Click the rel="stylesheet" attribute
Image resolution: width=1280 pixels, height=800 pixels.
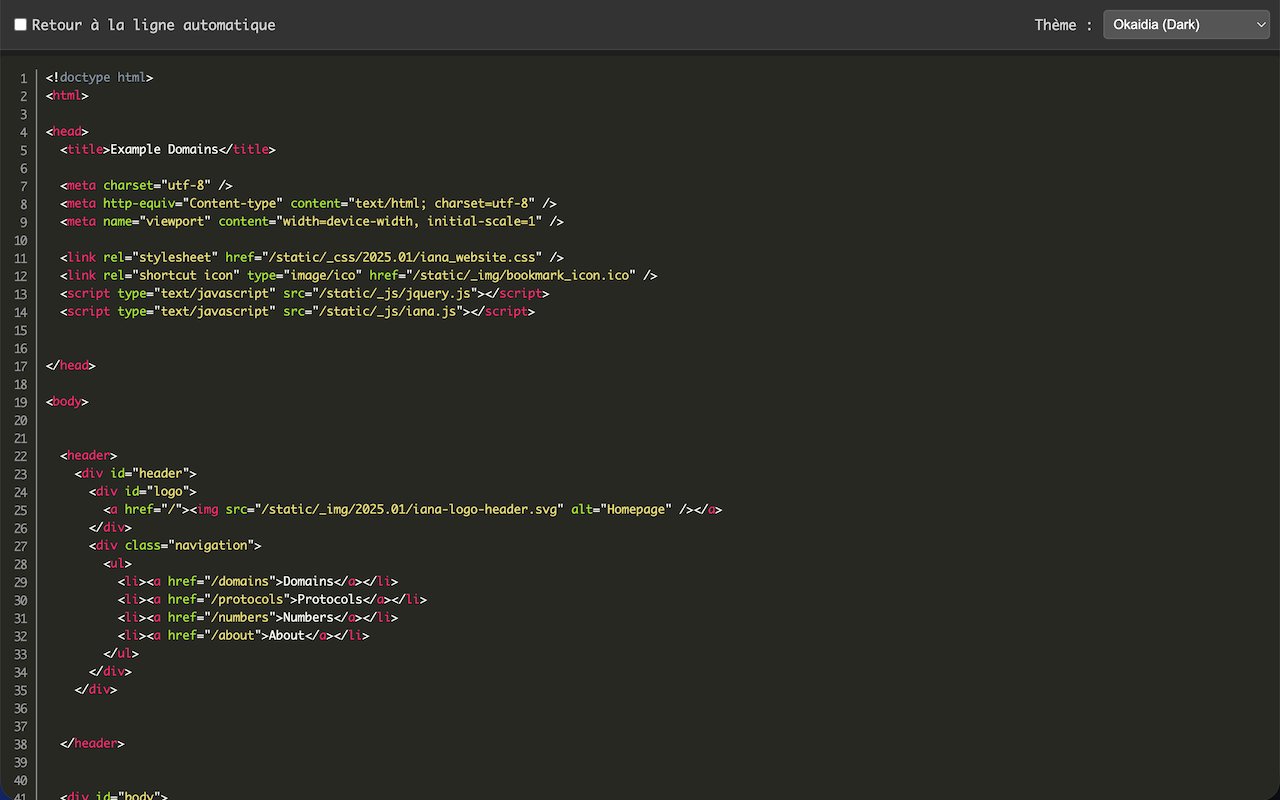161,257
